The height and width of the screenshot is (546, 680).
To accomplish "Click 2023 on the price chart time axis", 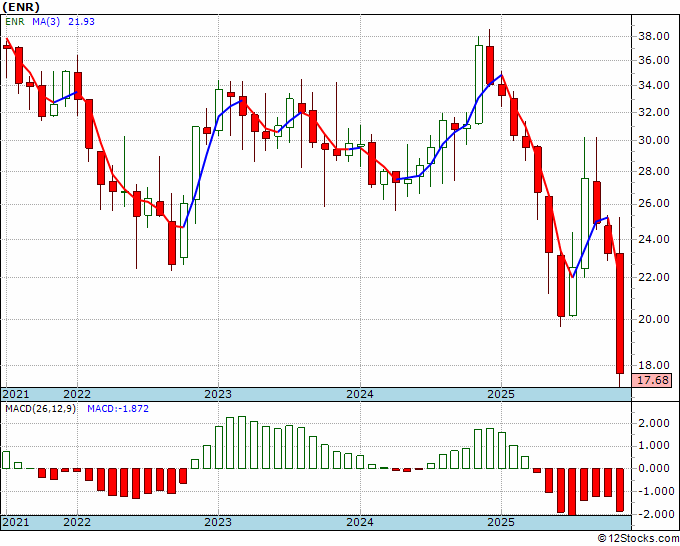I will point(218,394).
